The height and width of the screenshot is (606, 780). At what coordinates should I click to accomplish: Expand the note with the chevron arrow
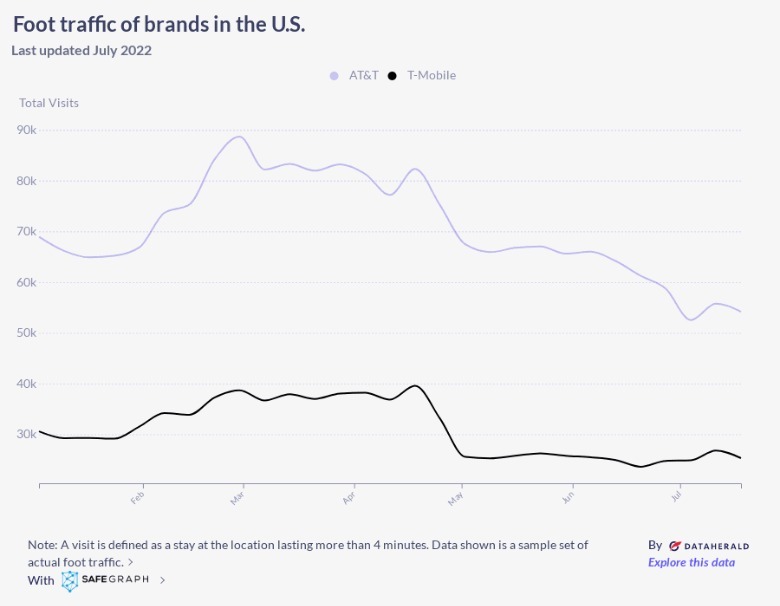point(132,562)
